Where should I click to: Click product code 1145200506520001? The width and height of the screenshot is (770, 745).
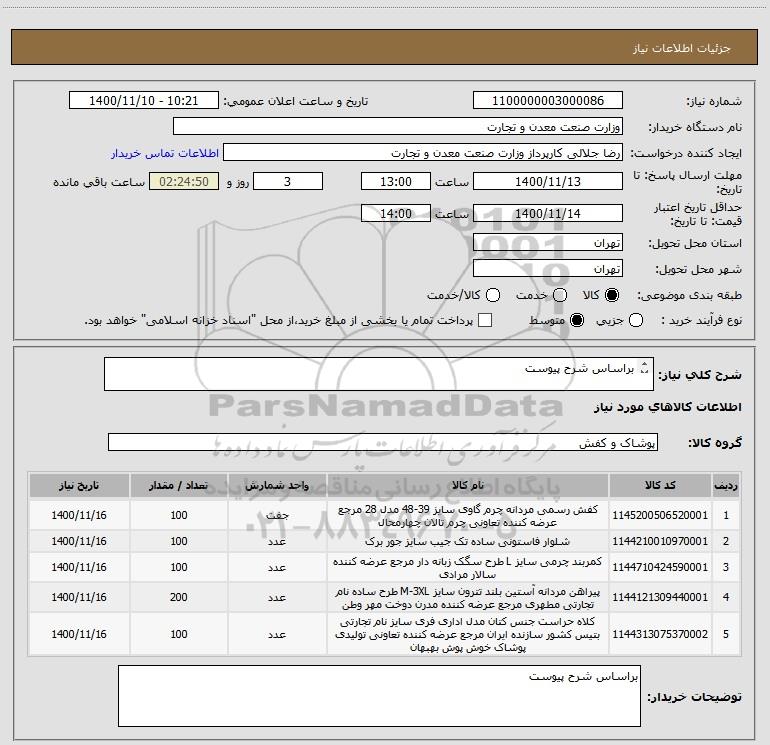[x=660, y=515]
